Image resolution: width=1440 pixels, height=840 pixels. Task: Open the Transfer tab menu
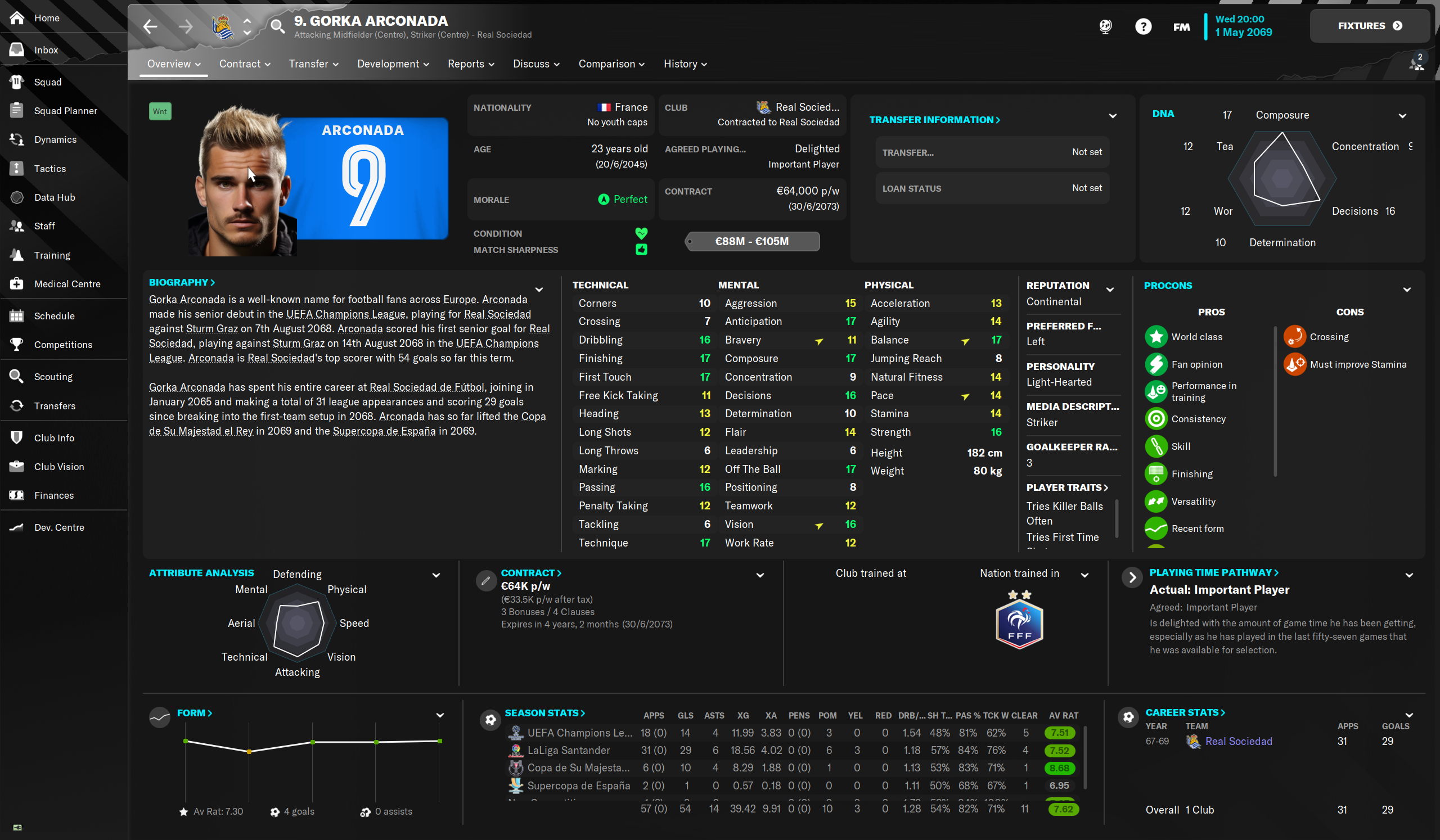click(314, 64)
